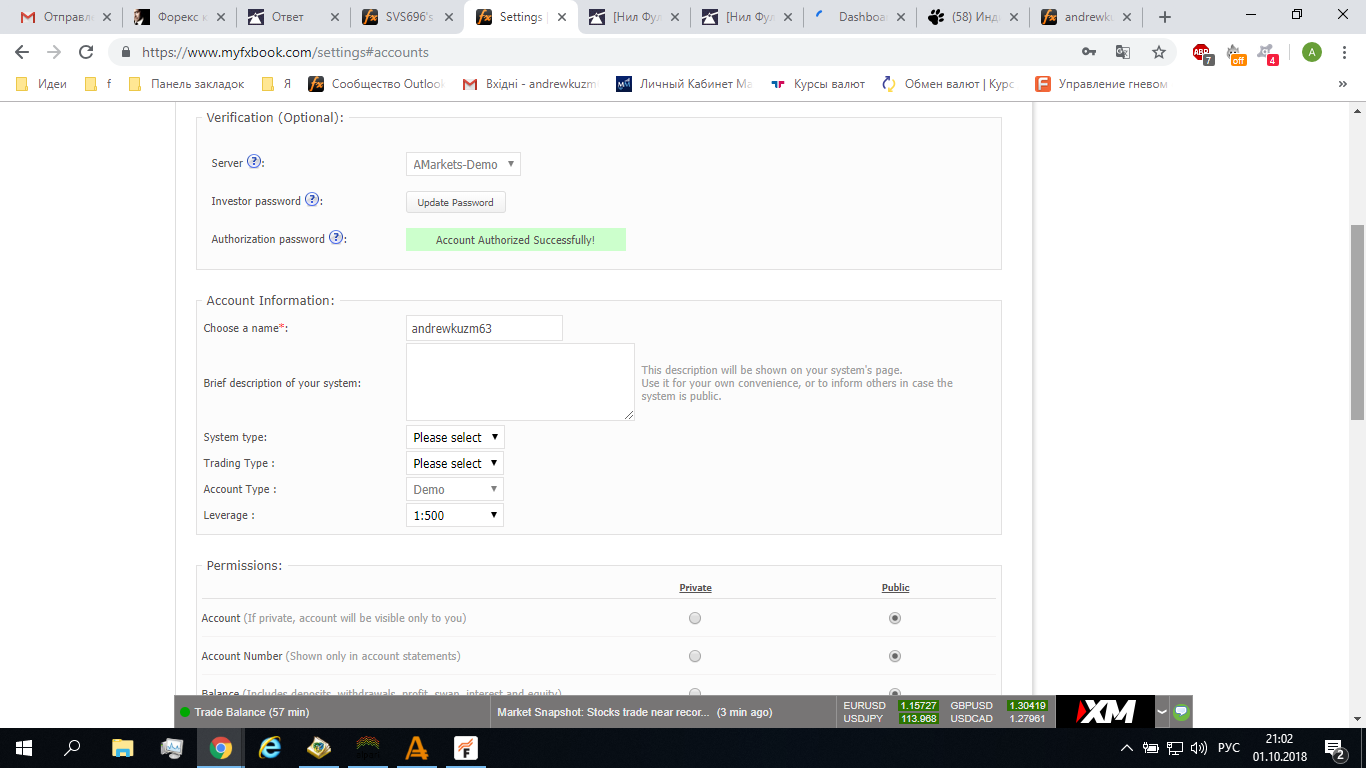
Task: Set Account permission to Public
Action: [895, 618]
